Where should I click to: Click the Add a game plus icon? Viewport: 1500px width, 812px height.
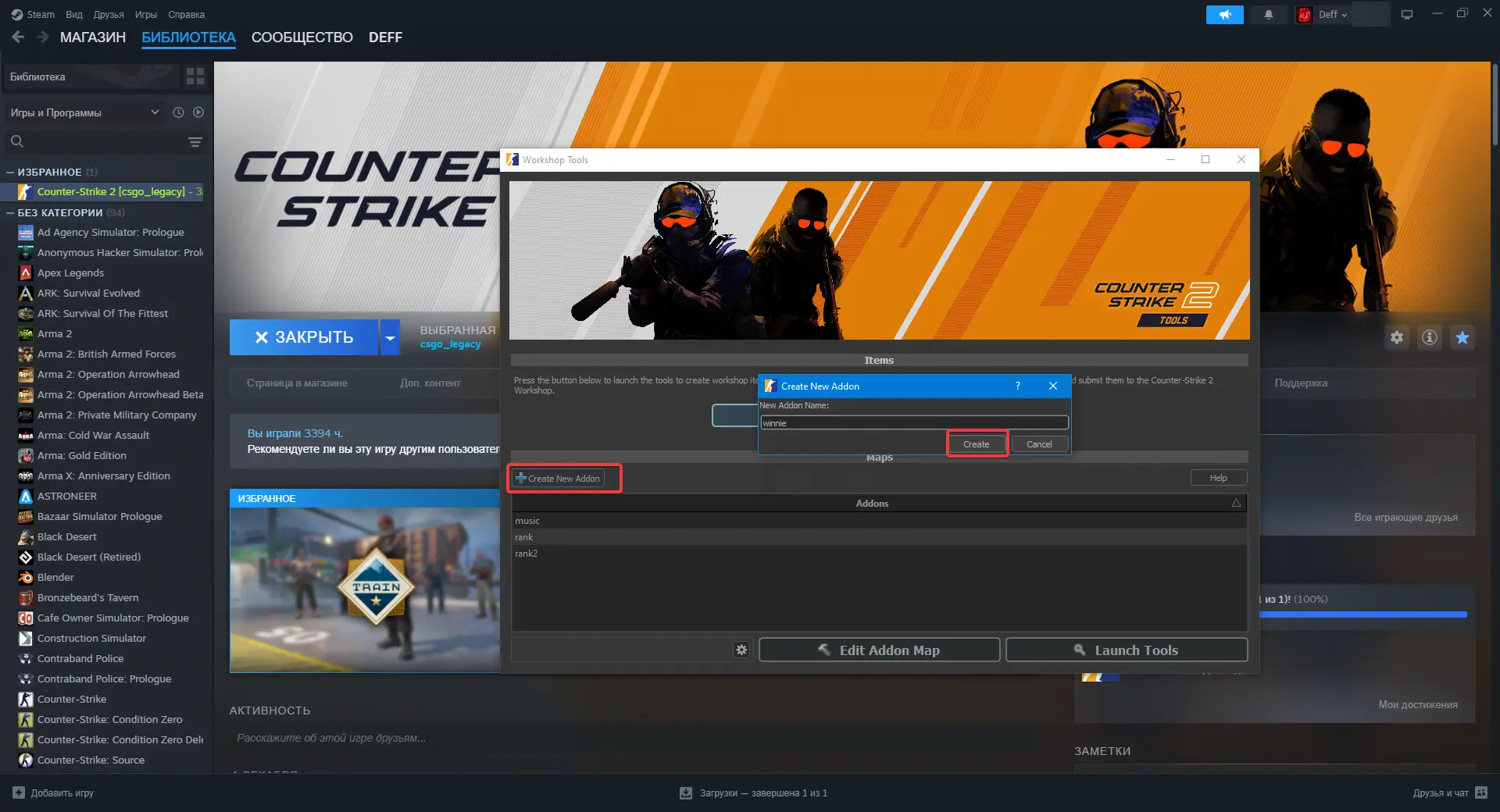[x=19, y=792]
